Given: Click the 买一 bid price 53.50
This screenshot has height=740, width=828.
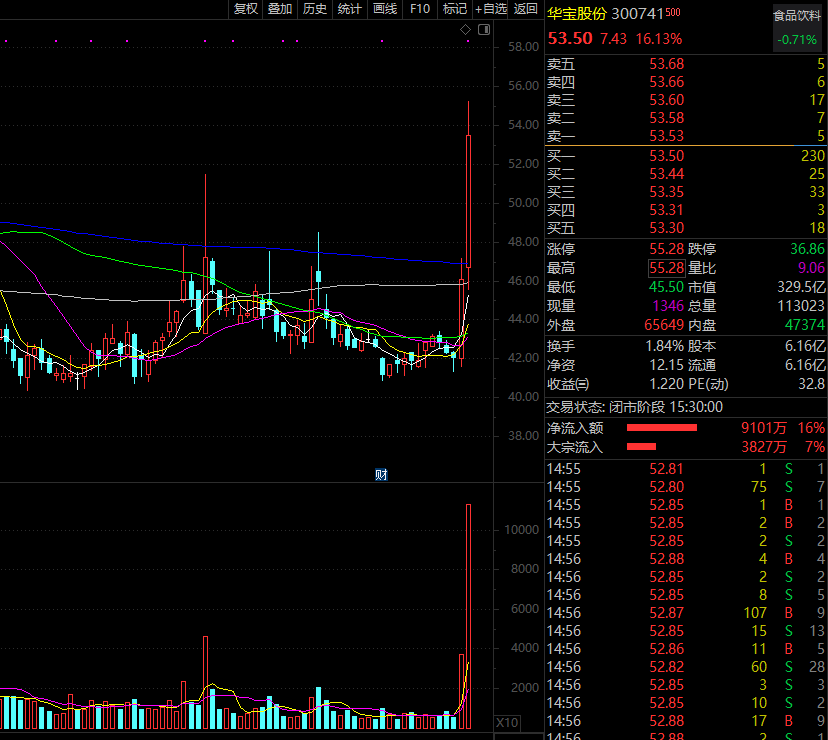Looking at the screenshot, I should [667, 155].
